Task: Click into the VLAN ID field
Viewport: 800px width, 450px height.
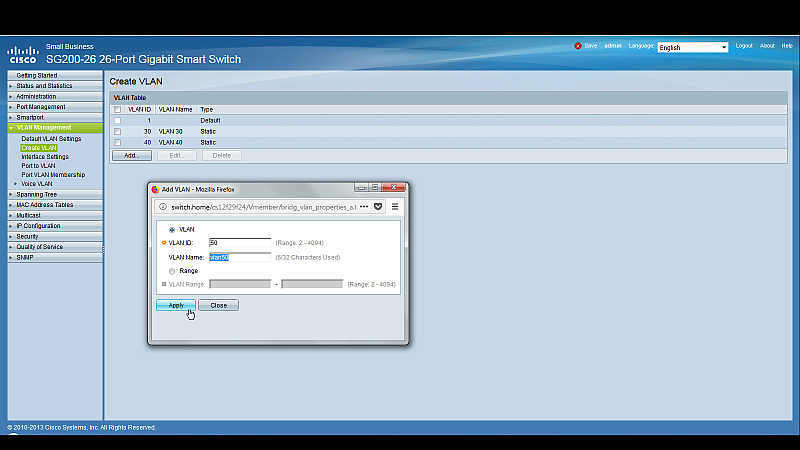Action: coord(240,243)
